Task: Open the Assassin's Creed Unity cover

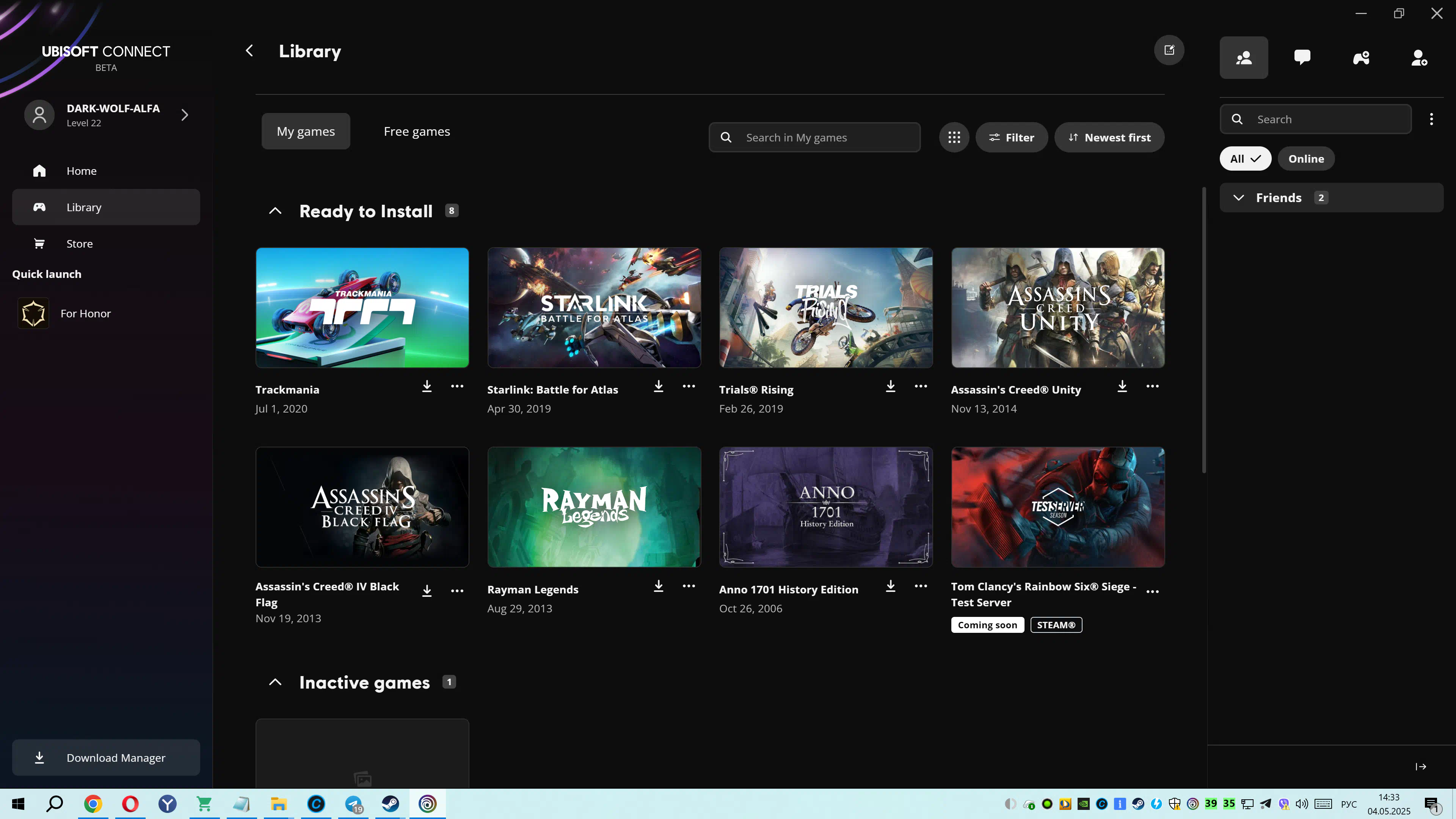Action: [1057, 308]
